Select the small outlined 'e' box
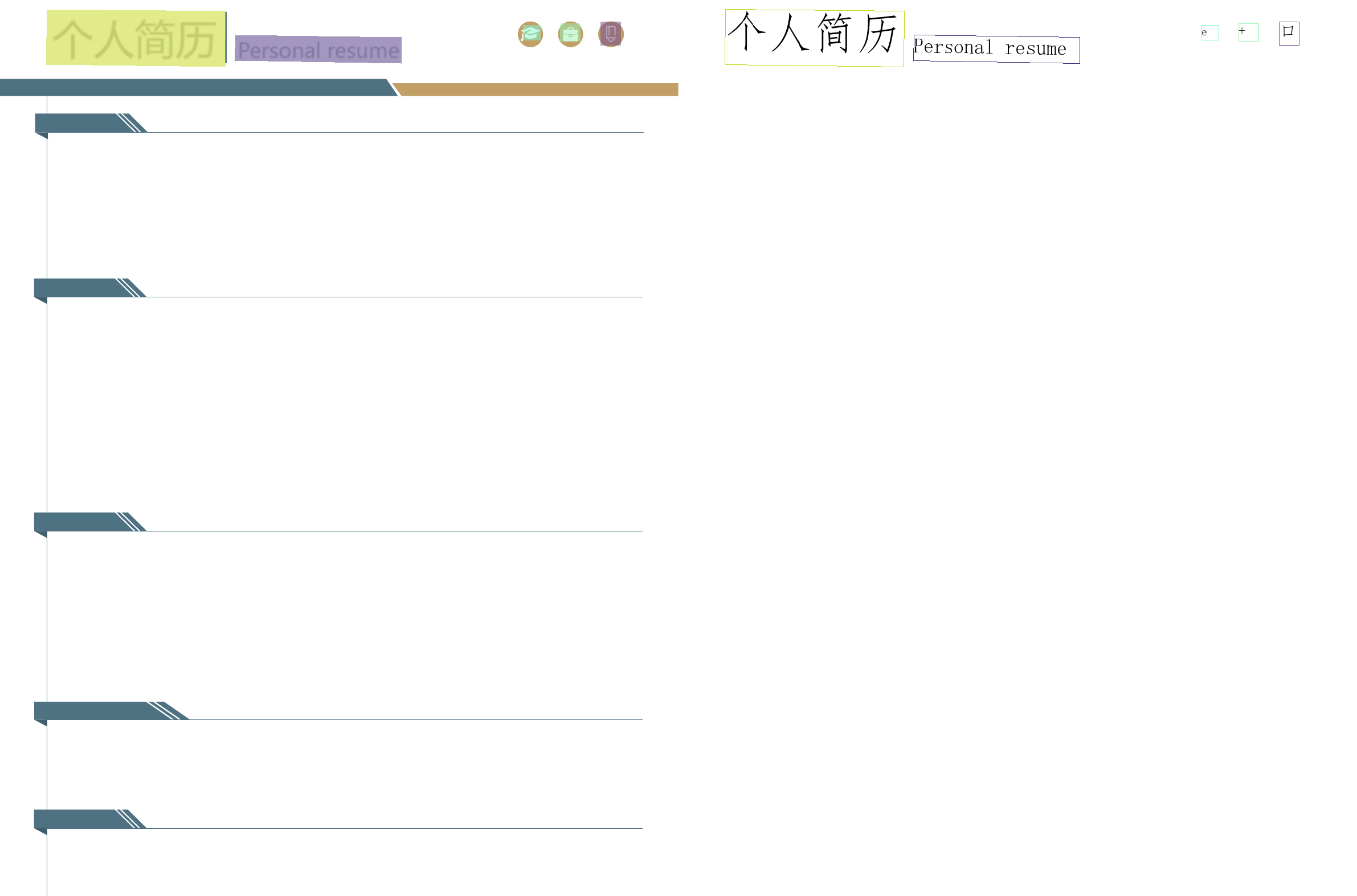This screenshot has height=896, width=1357. [1209, 32]
